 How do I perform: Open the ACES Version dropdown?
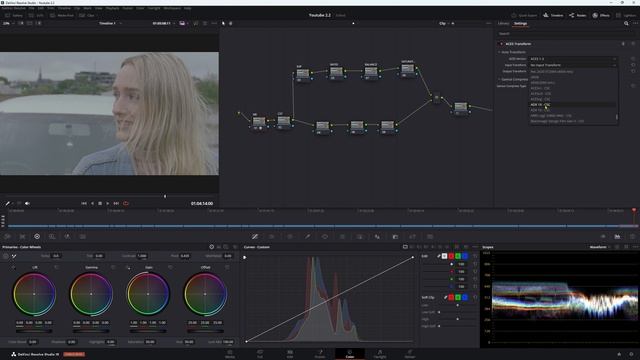[x=573, y=59]
